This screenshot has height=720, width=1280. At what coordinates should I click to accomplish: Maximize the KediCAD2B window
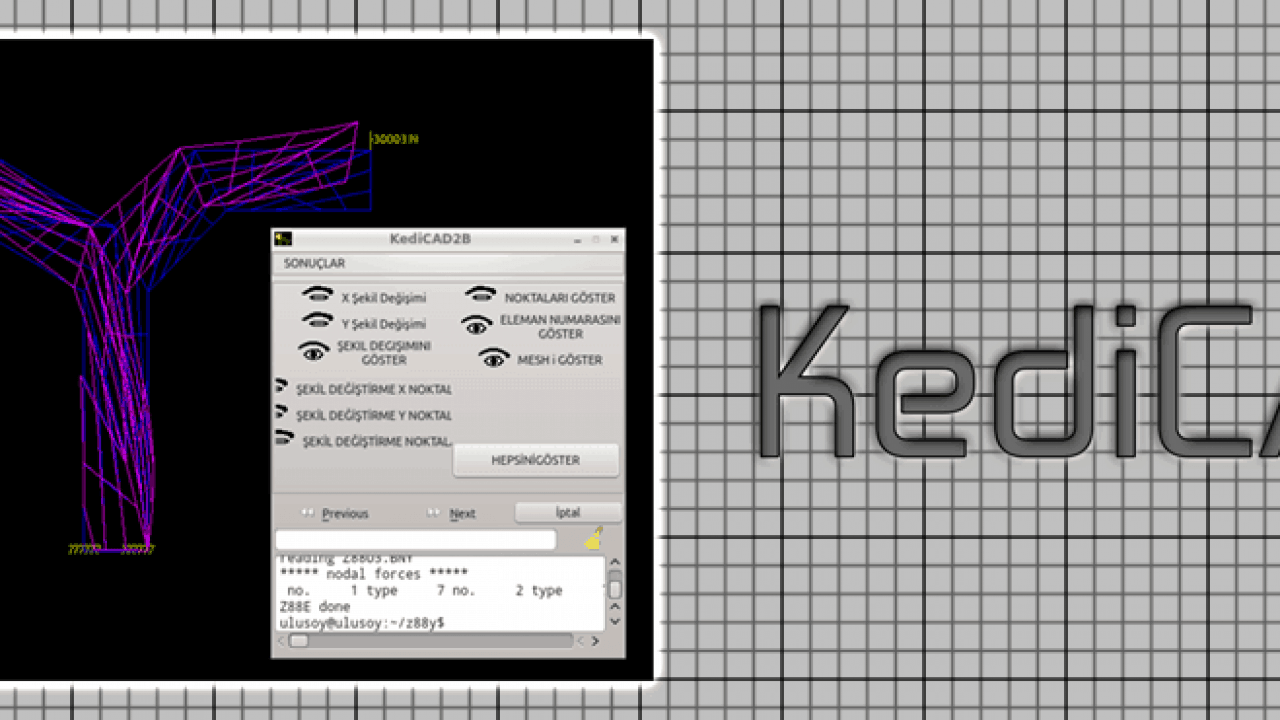pos(595,239)
